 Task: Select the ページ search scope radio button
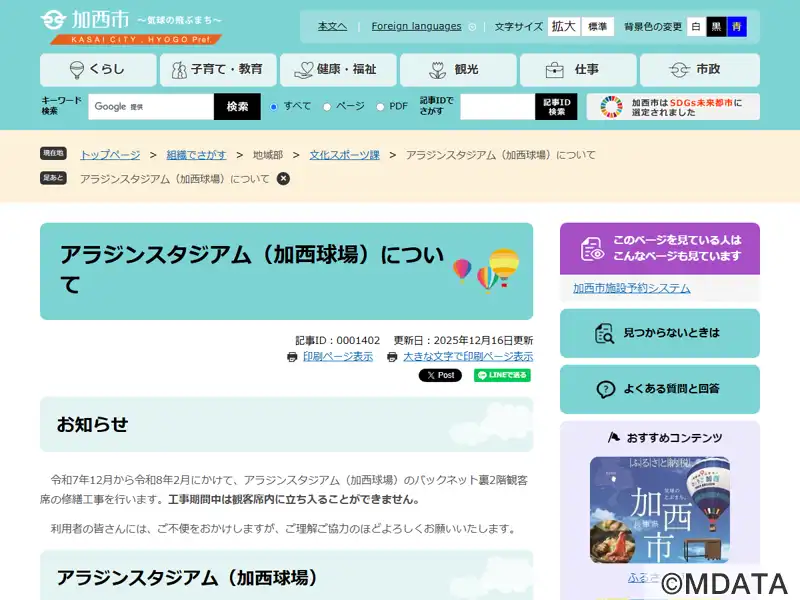327,107
